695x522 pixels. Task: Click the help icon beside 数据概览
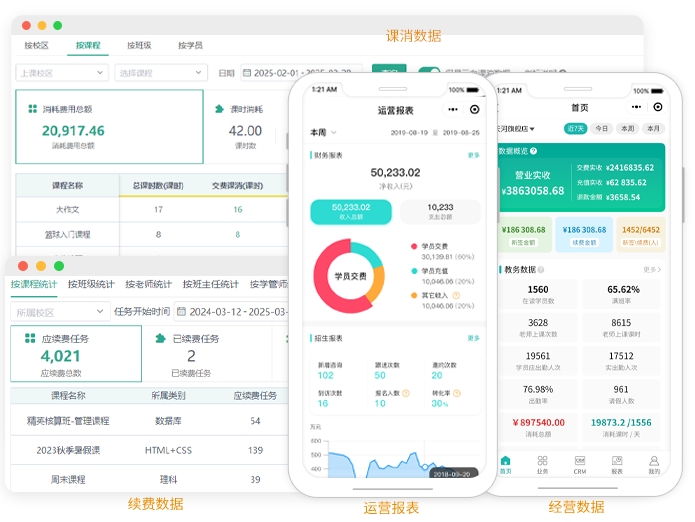click(534, 151)
